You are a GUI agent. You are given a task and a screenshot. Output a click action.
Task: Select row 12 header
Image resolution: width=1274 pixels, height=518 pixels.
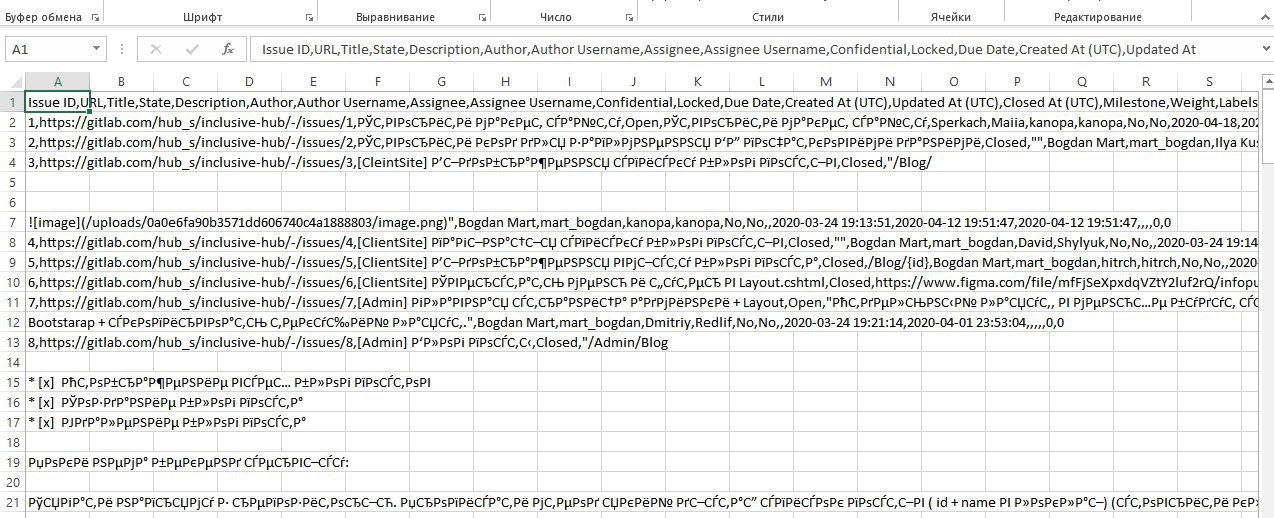(12, 322)
